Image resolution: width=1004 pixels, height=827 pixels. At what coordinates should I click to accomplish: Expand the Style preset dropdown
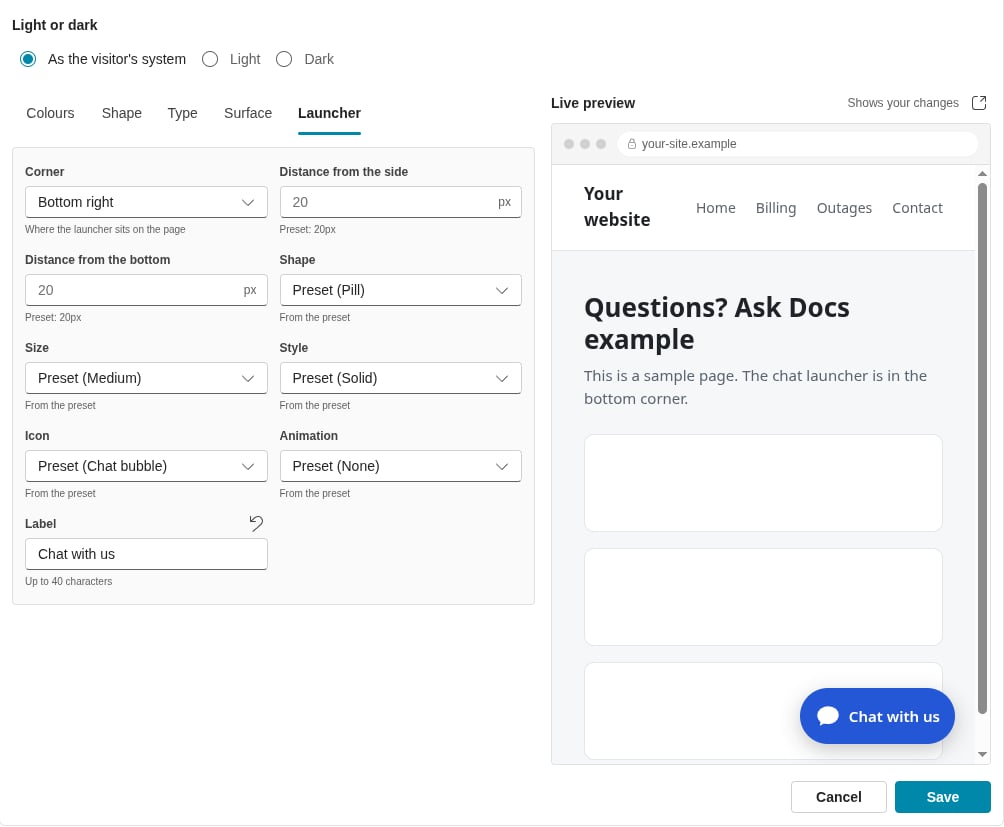(401, 378)
